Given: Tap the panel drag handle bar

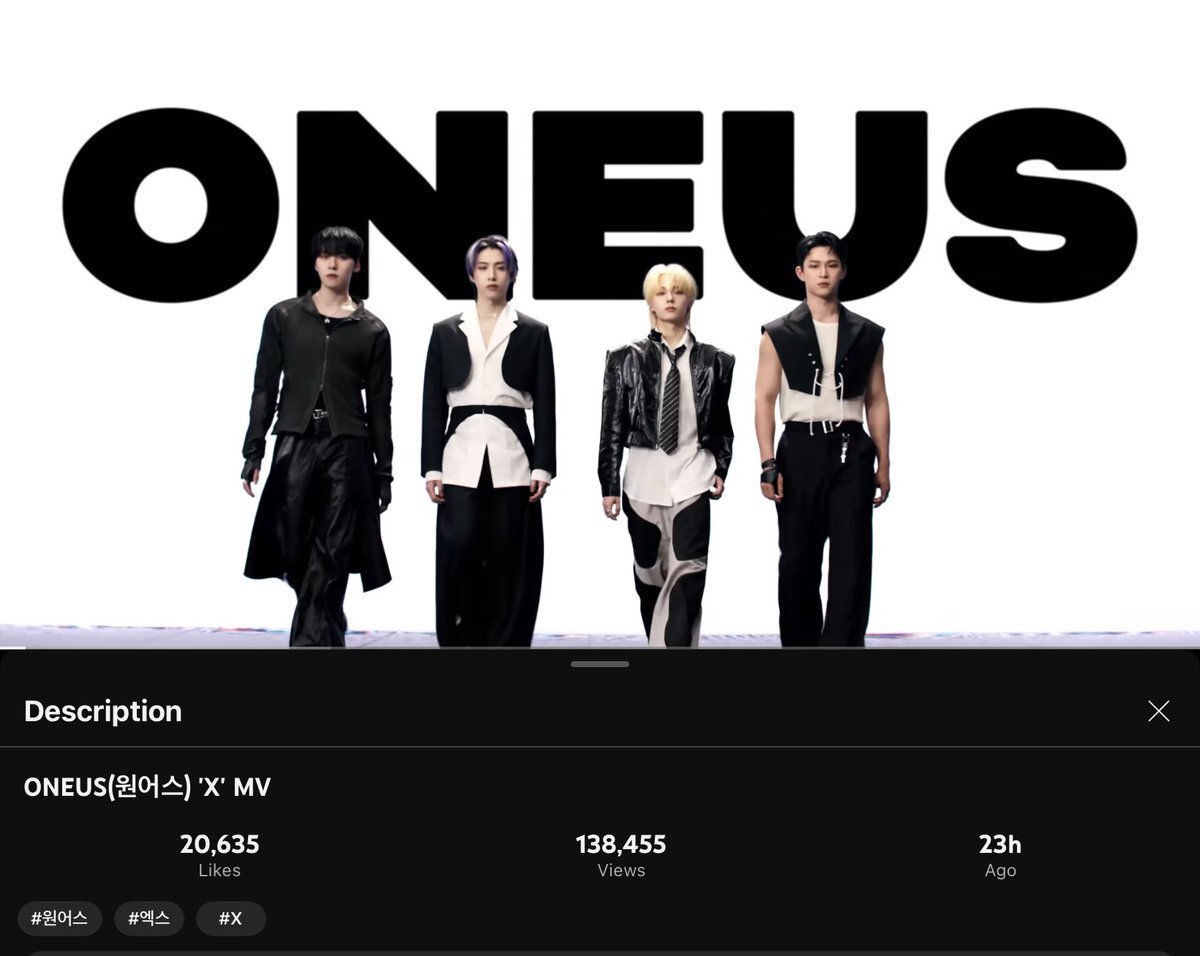Looking at the screenshot, I should pyautogui.click(x=600, y=664).
